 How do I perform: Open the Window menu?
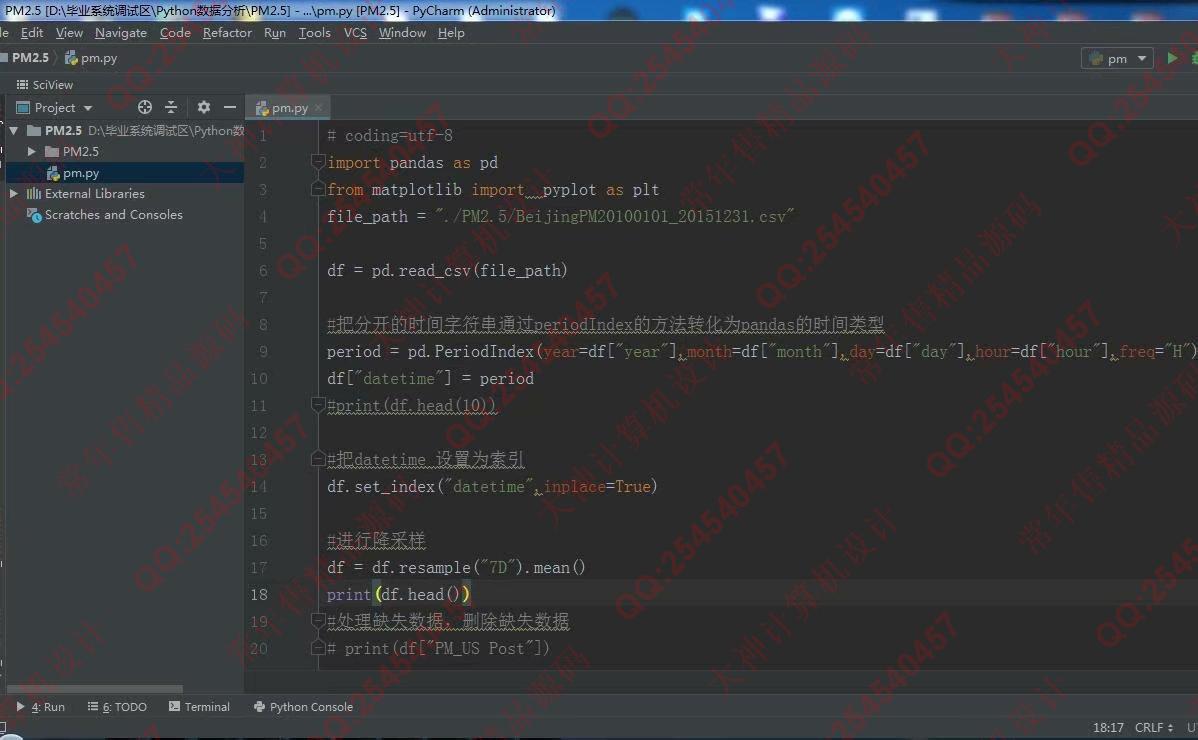coord(402,33)
